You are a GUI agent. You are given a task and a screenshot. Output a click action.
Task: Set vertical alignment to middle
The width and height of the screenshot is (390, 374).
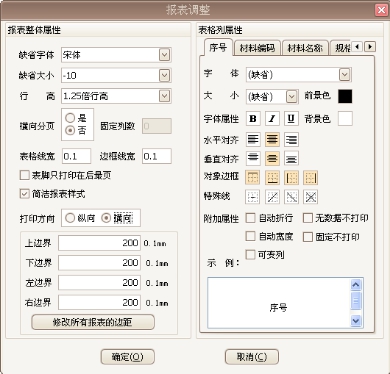pos(272,158)
